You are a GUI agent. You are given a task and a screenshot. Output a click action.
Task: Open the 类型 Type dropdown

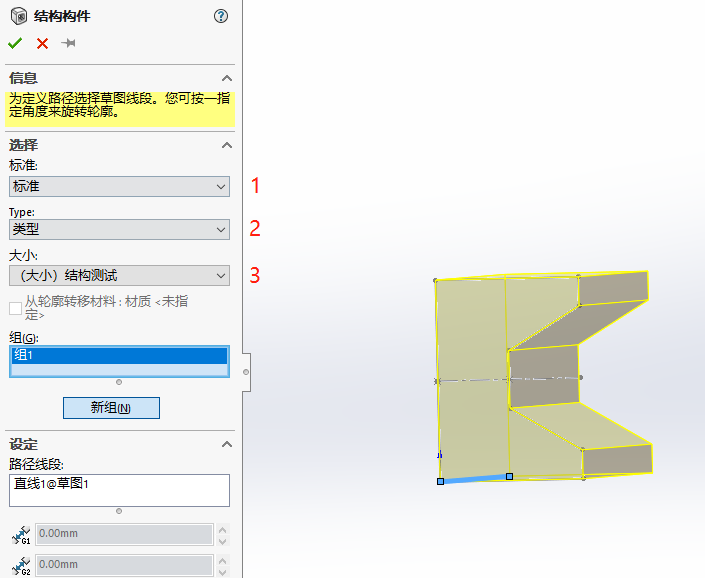pos(119,229)
